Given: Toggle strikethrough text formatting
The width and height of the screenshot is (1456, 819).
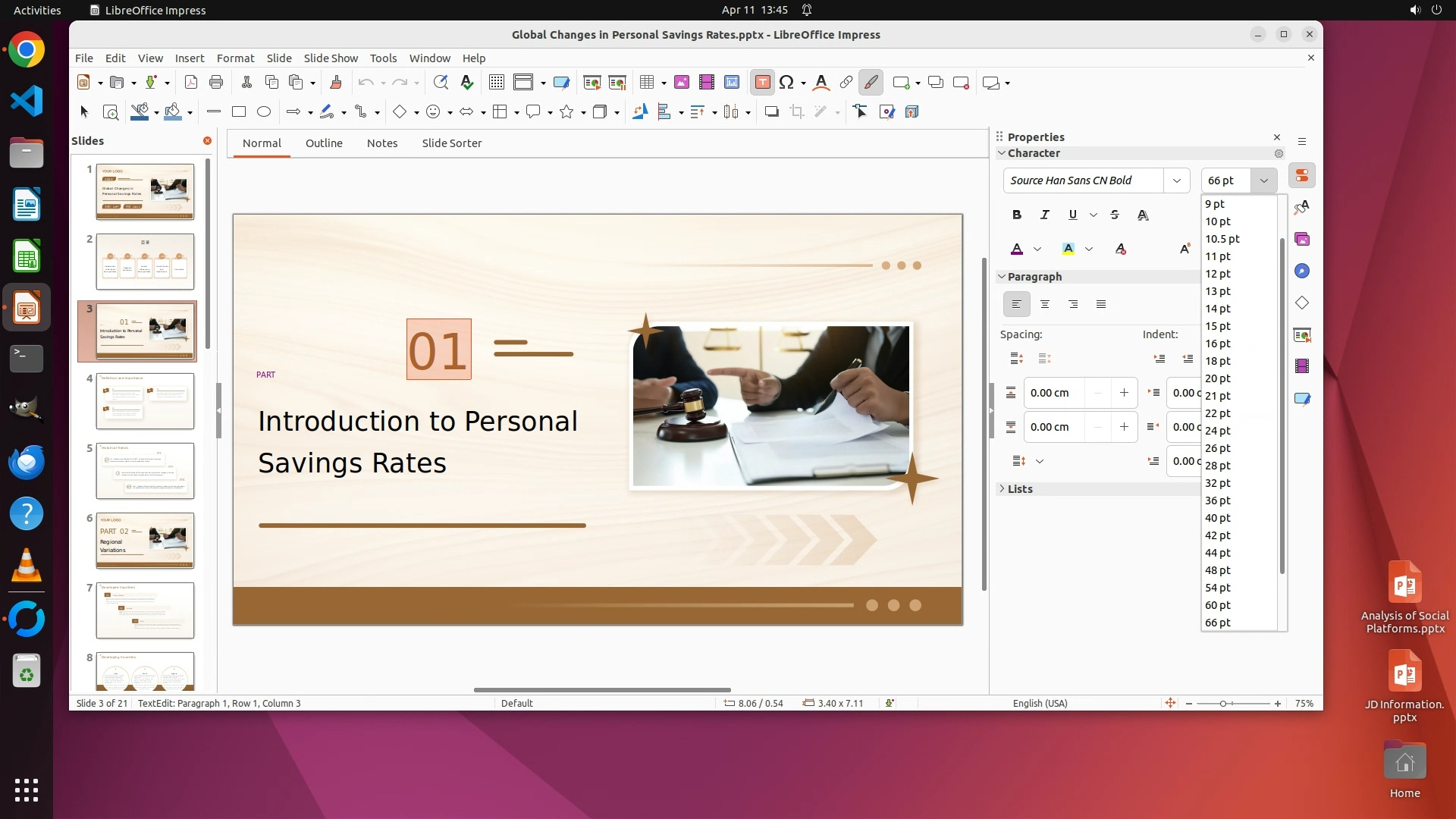Looking at the screenshot, I should tap(1114, 215).
